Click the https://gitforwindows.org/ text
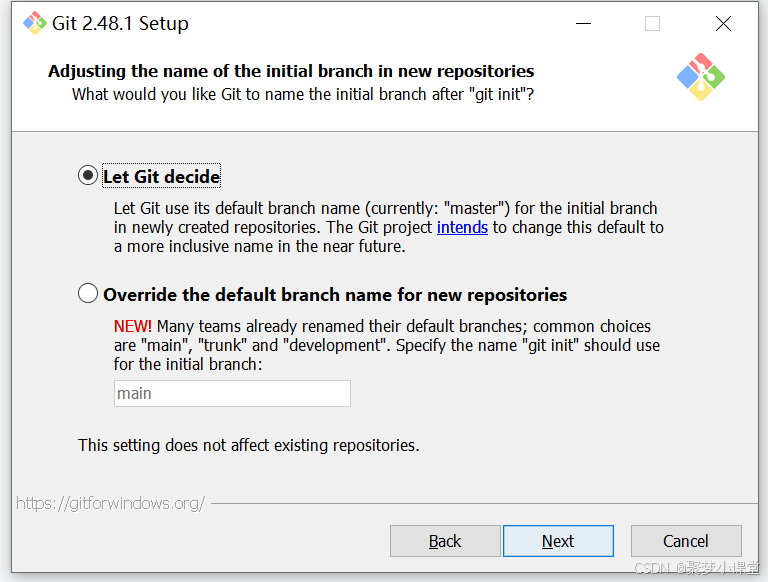The width and height of the screenshot is (768, 582). (111, 503)
